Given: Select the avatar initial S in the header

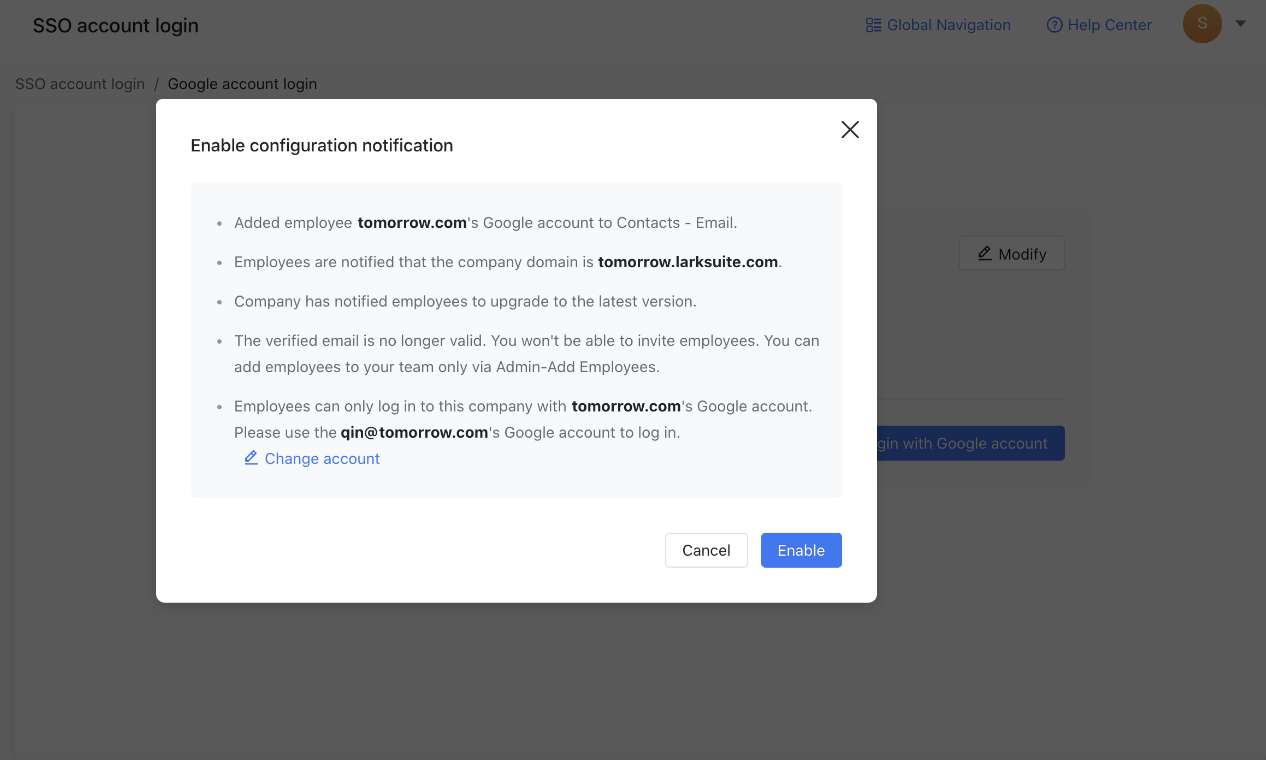Looking at the screenshot, I should point(1202,23).
